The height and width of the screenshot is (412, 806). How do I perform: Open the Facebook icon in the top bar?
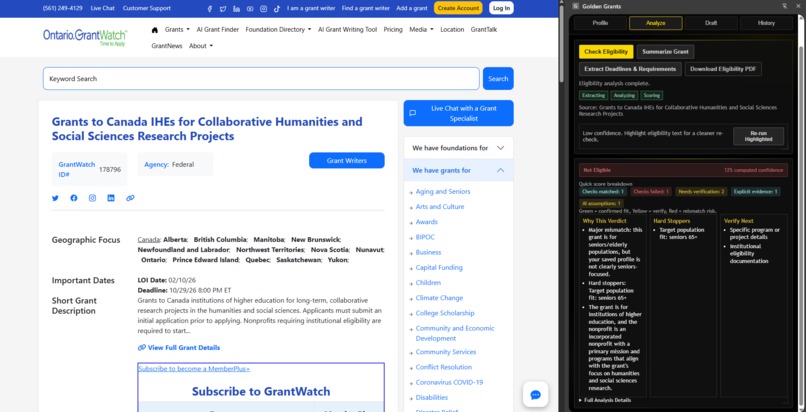pos(209,8)
